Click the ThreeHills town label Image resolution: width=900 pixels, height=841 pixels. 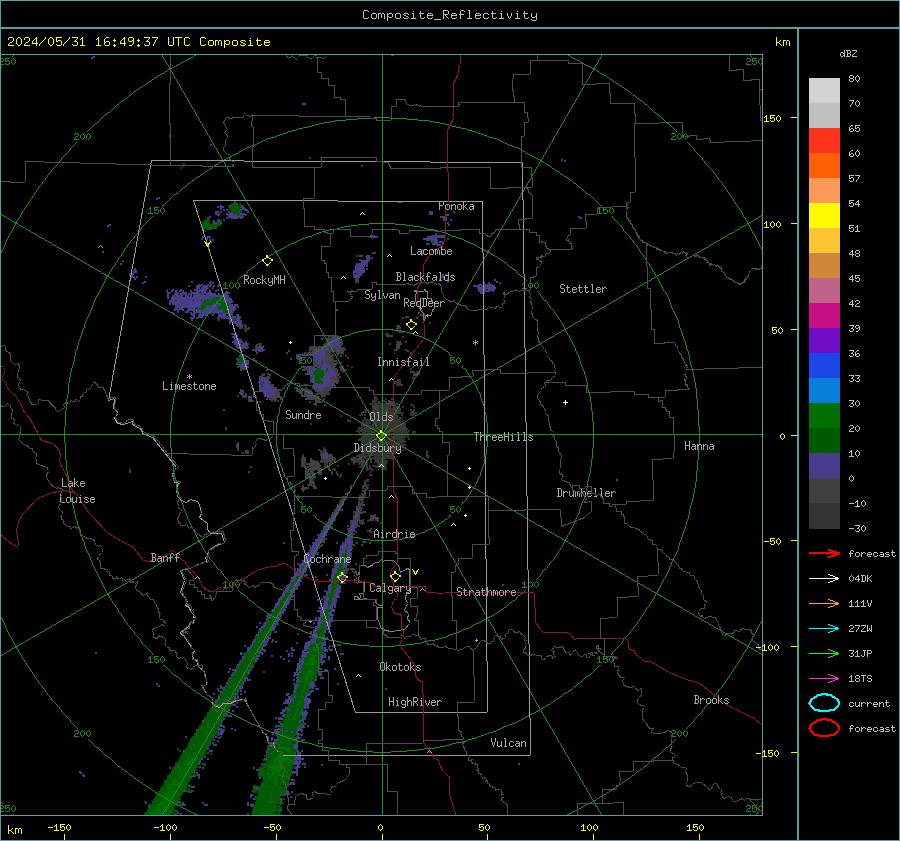click(x=503, y=437)
